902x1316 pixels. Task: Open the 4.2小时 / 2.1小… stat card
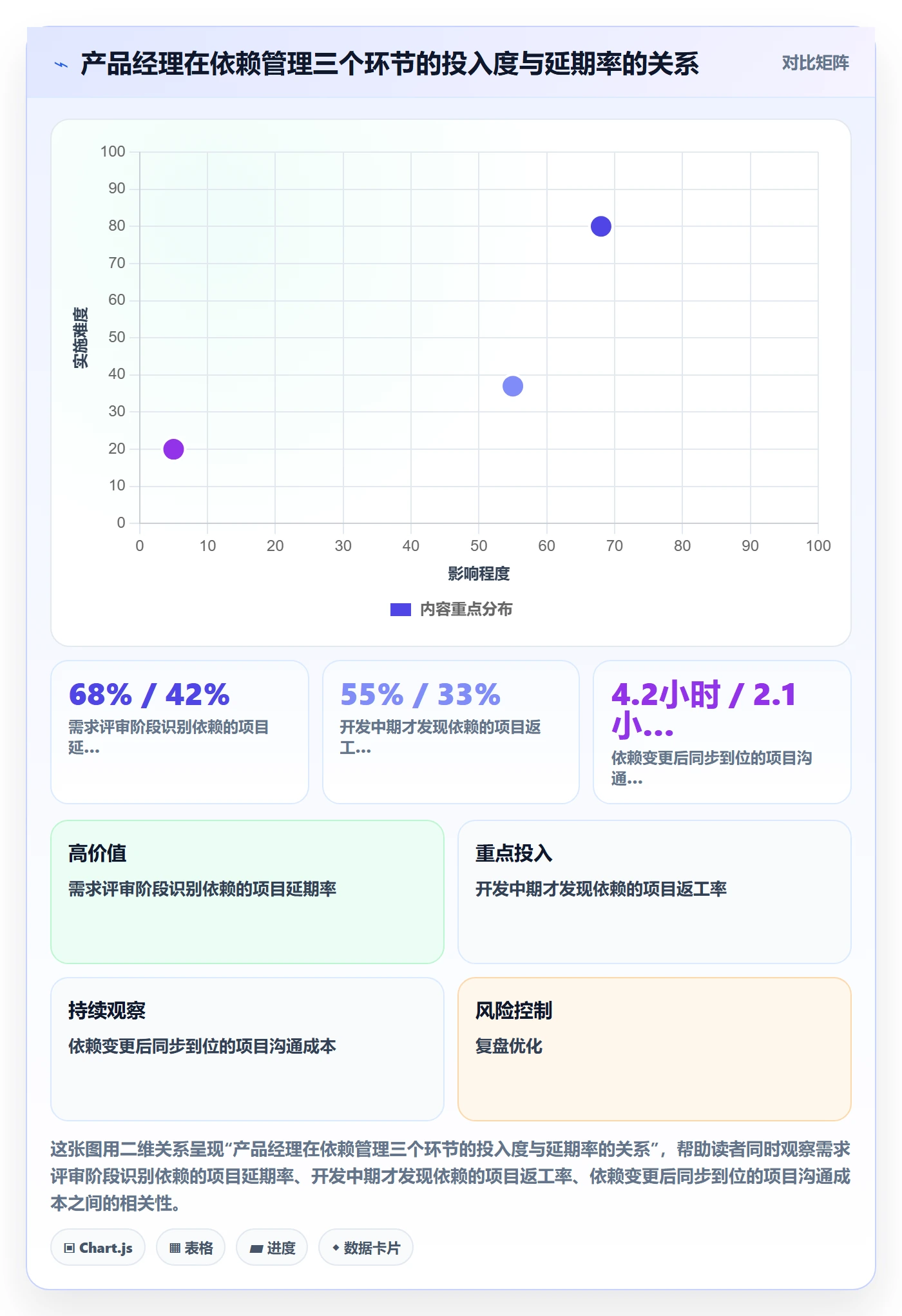(722, 731)
